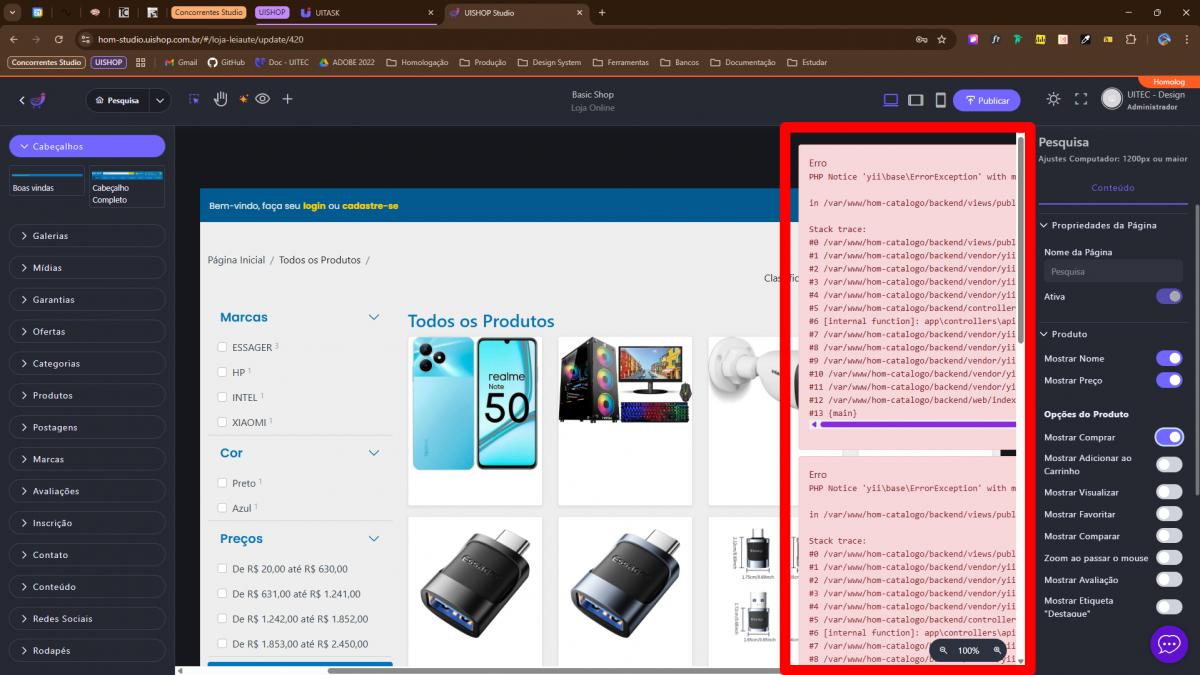Open the Pesquisa page dropdown arrow

tap(160, 100)
